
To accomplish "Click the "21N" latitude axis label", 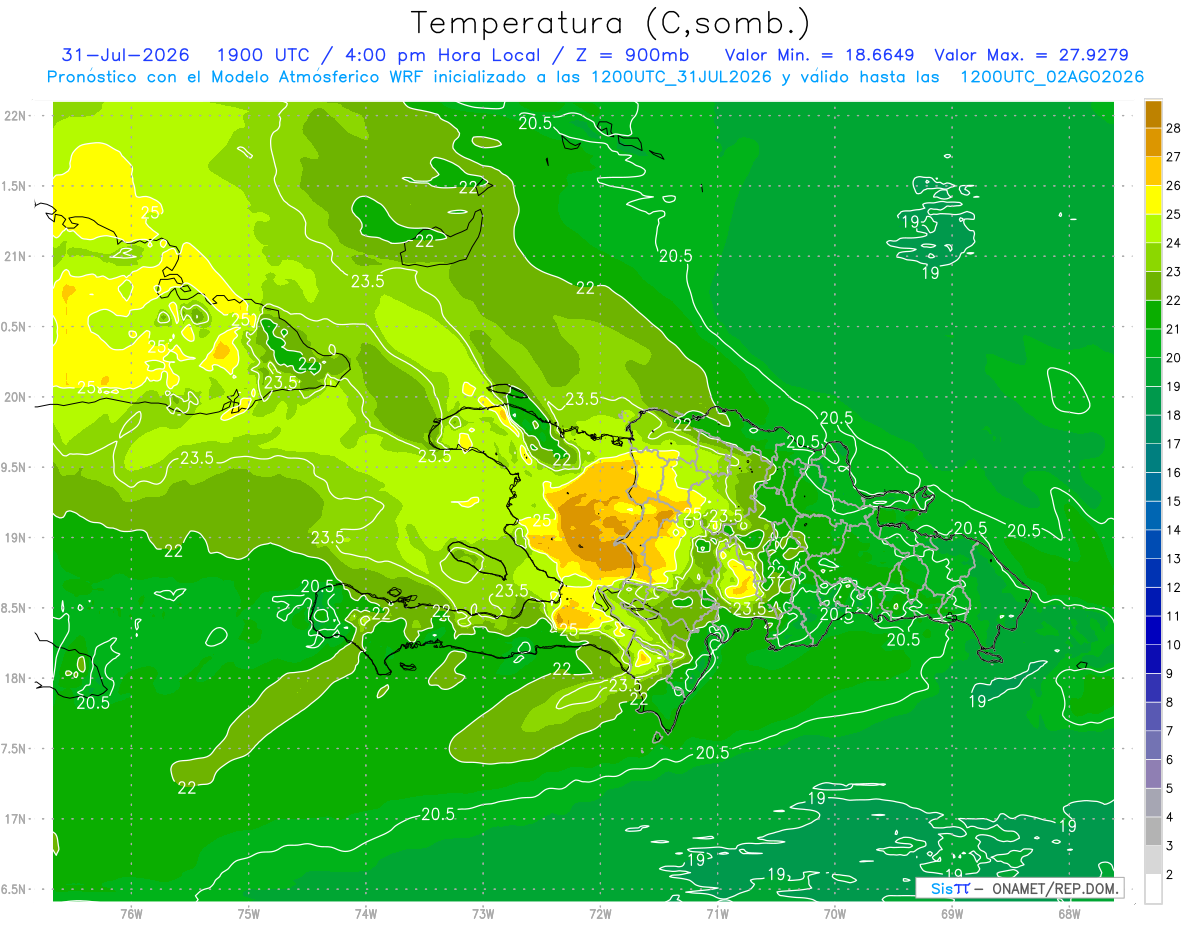I will point(14,257).
